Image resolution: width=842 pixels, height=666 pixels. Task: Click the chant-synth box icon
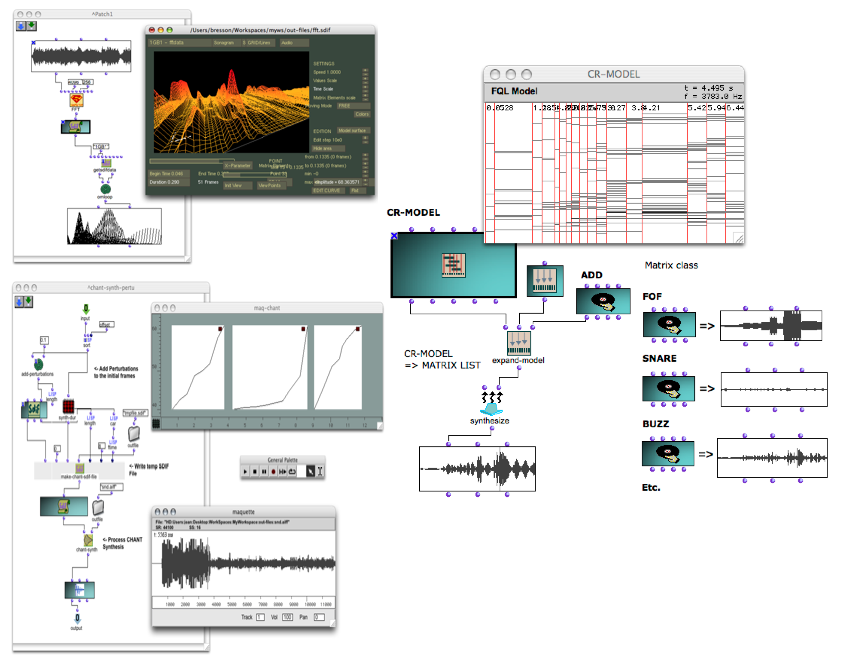(x=88, y=540)
